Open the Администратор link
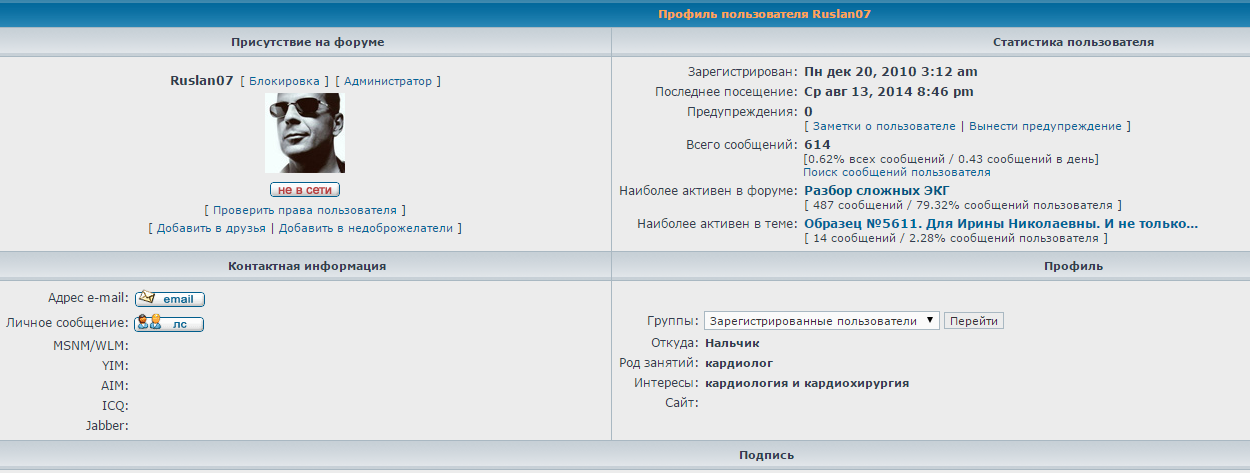Viewport: 1250px width, 473px height. click(388, 81)
